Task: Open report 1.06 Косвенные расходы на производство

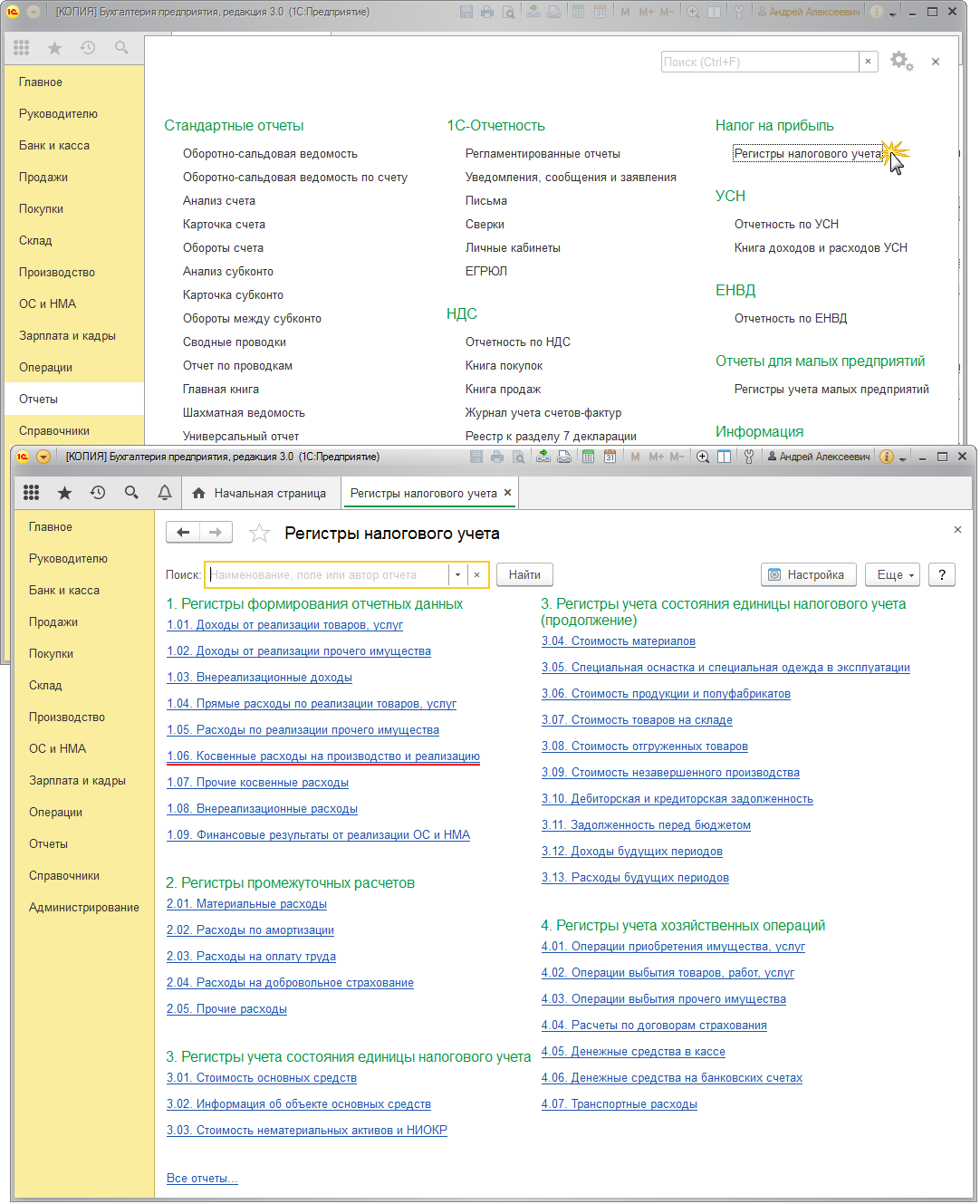Action: point(323,756)
